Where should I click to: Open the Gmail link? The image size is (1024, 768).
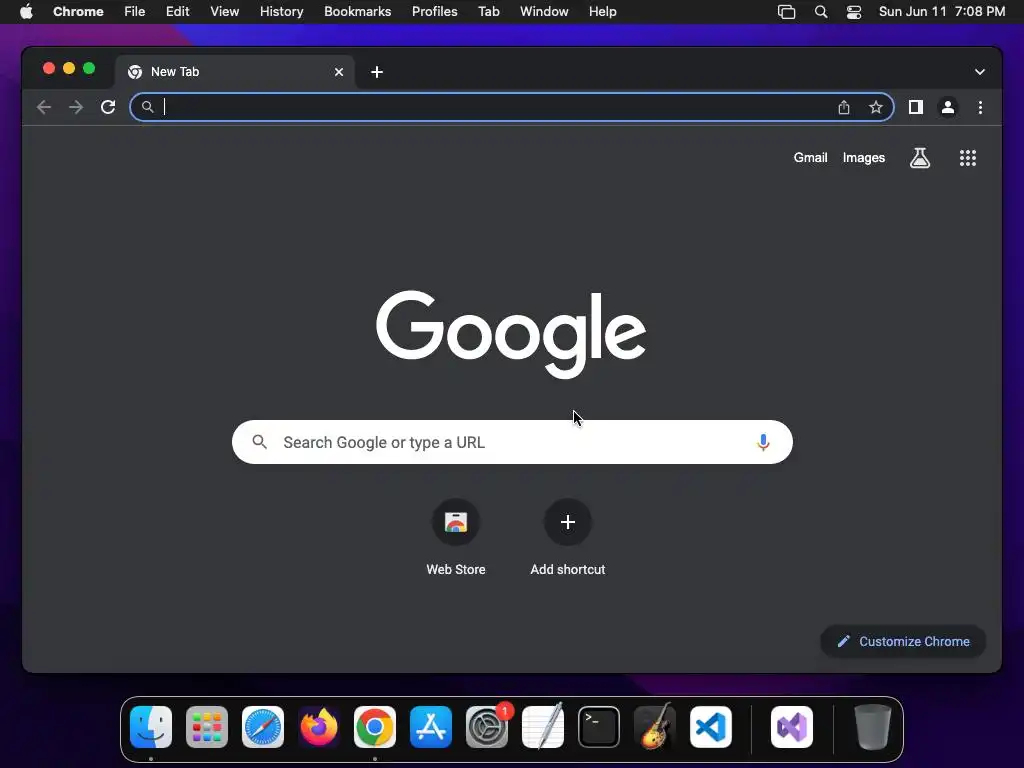click(810, 157)
